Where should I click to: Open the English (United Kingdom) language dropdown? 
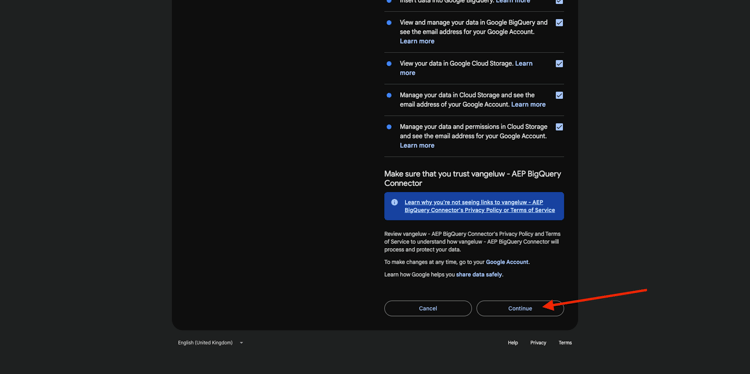coord(210,343)
